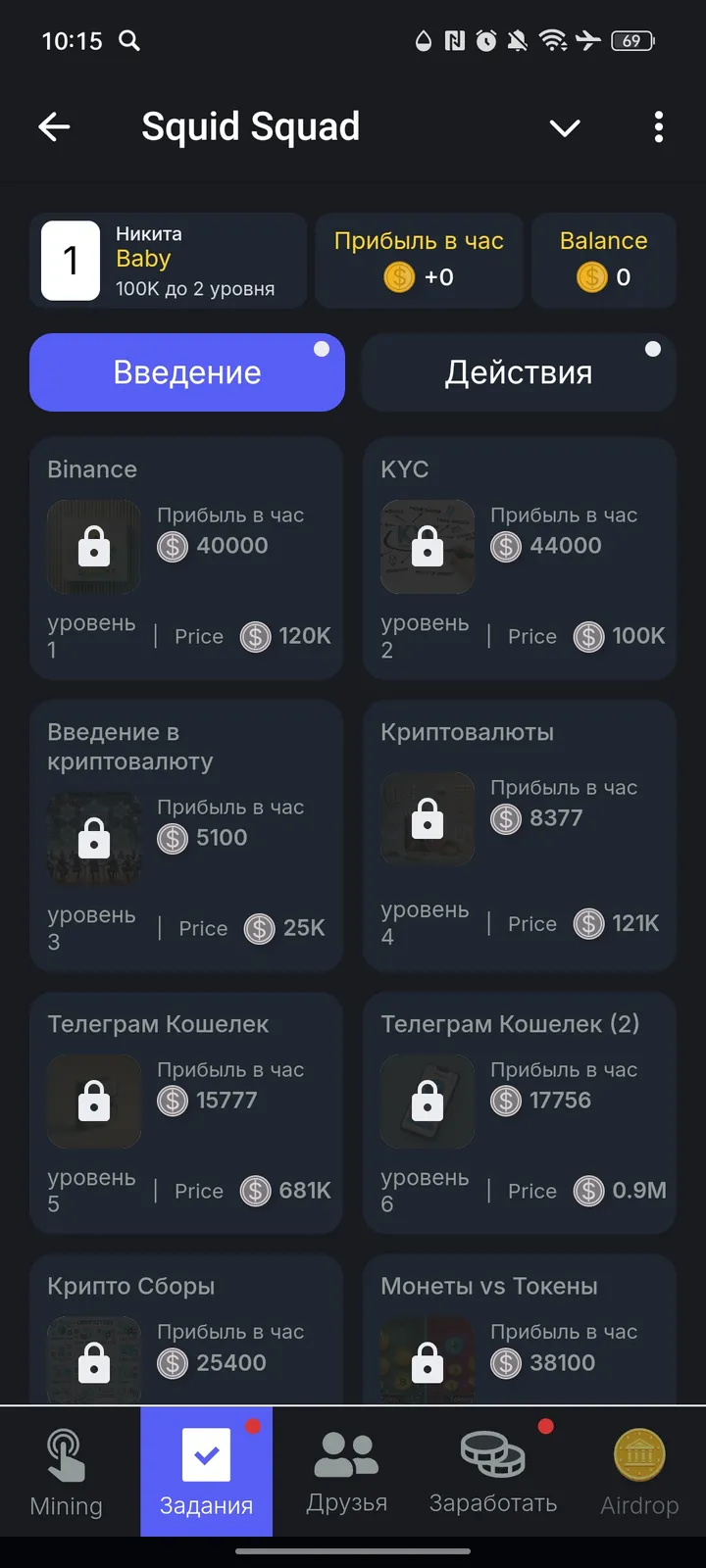Tap the locked KYC card thumbnail
Viewport: 706px width, 1568px height.
[x=428, y=547]
